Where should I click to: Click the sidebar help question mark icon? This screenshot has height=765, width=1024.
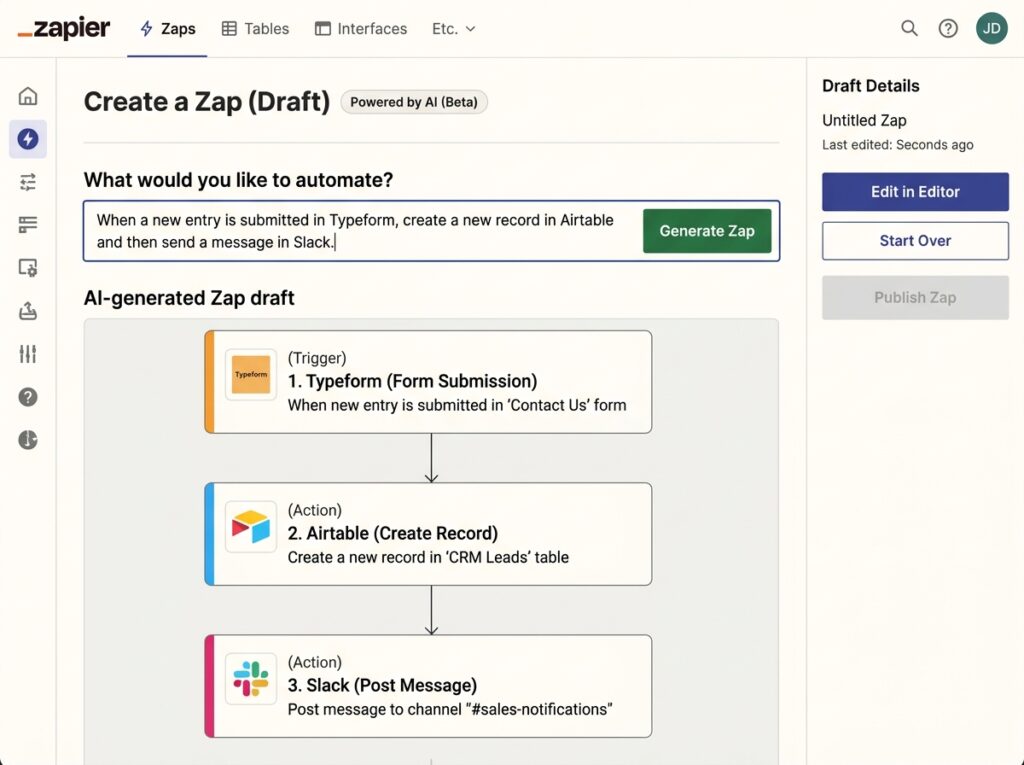click(x=27, y=397)
